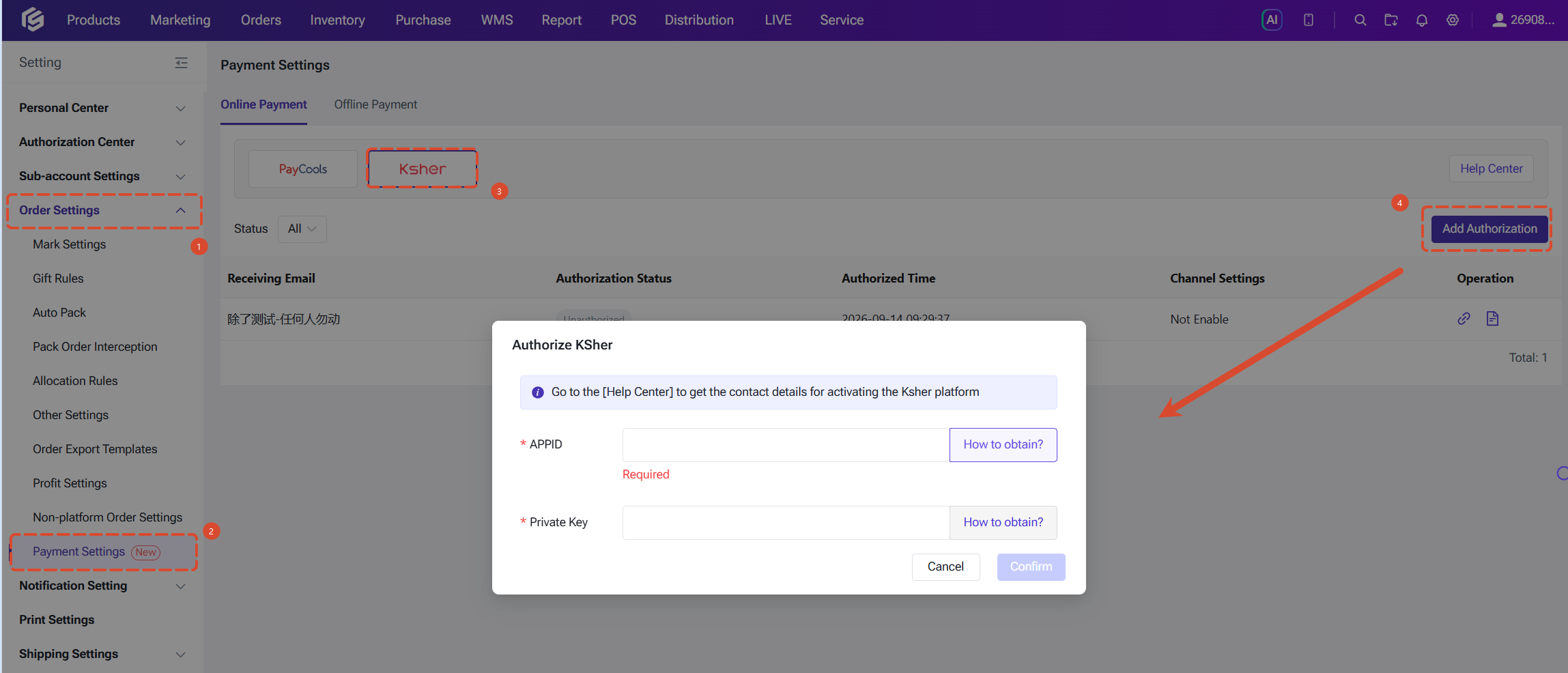Collapse the Setting sidebar icon

(181, 63)
